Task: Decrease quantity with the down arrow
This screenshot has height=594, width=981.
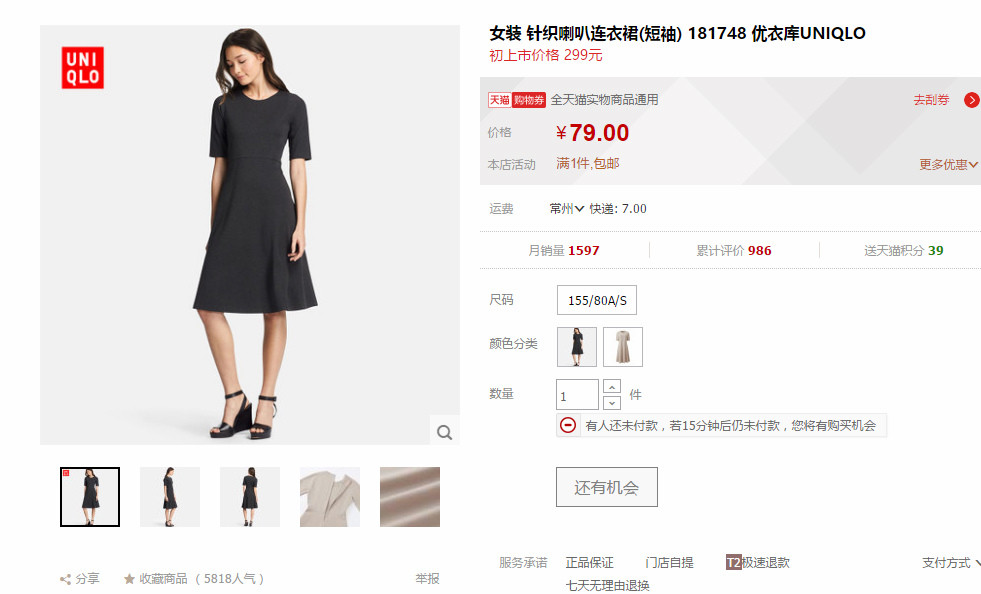Action: pyautogui.click(x=612, y=402)
